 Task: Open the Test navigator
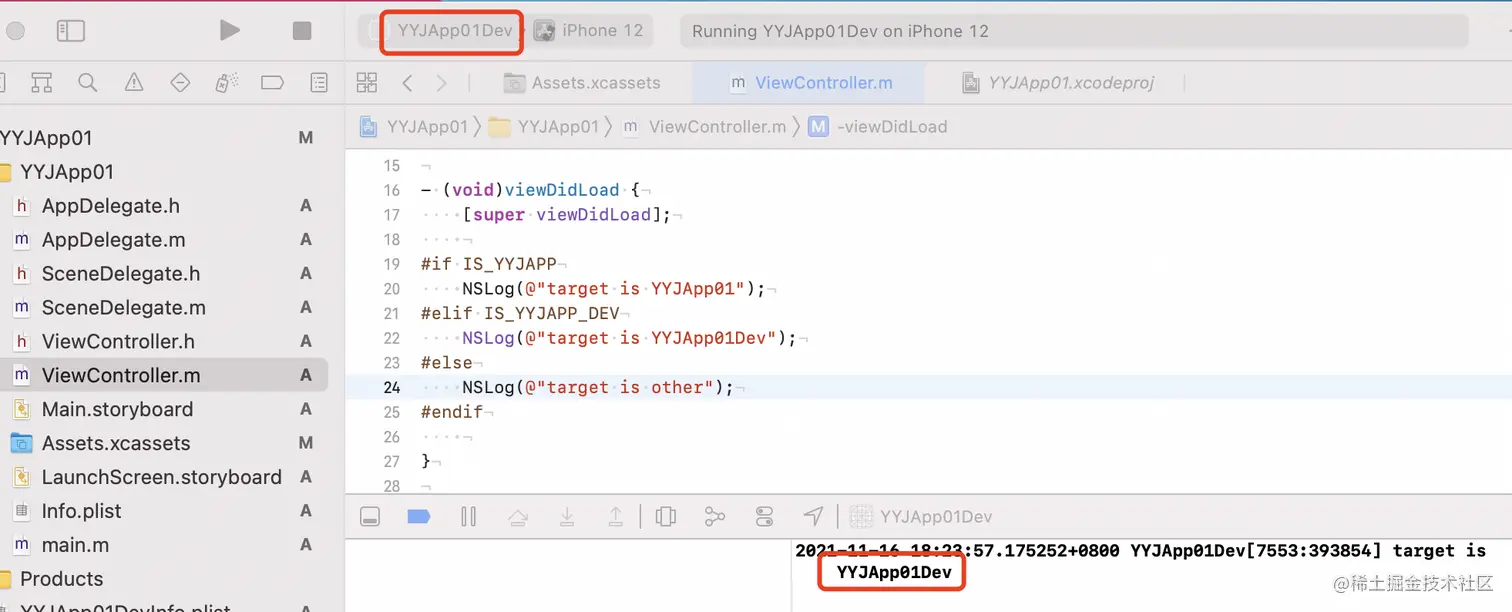pos(180,83)
